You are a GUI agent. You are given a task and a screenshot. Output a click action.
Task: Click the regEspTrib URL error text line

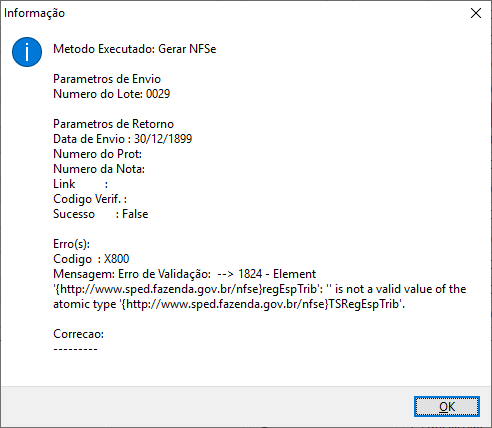[260, 289]
